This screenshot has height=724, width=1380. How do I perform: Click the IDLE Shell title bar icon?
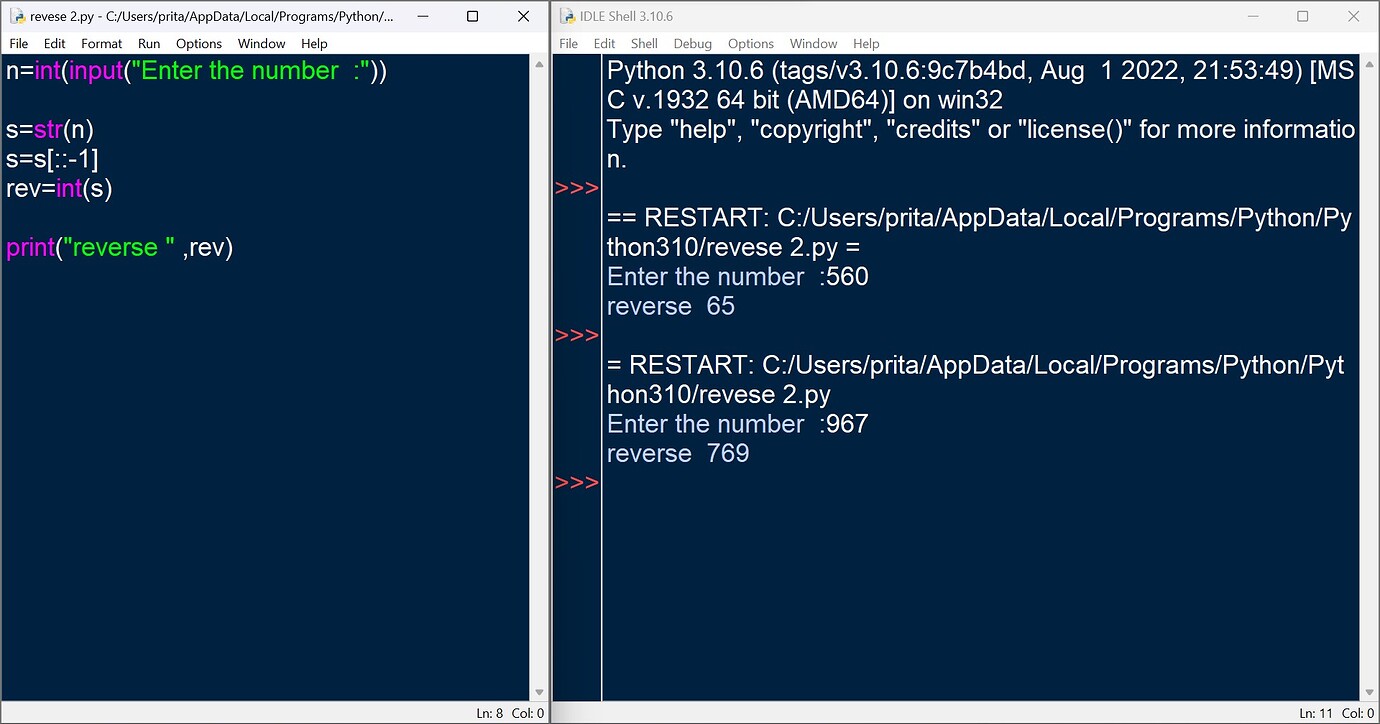(x=568, y=17)
